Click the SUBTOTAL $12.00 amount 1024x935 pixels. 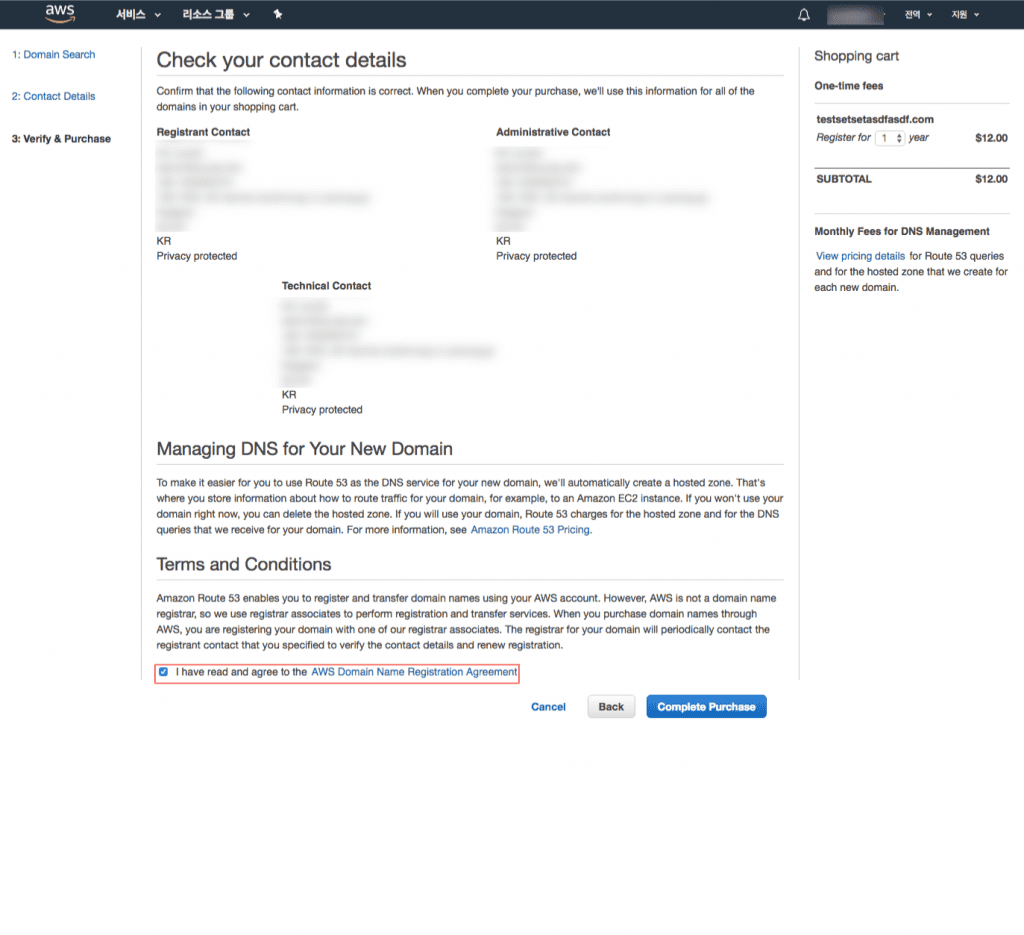tap(991, 179)
